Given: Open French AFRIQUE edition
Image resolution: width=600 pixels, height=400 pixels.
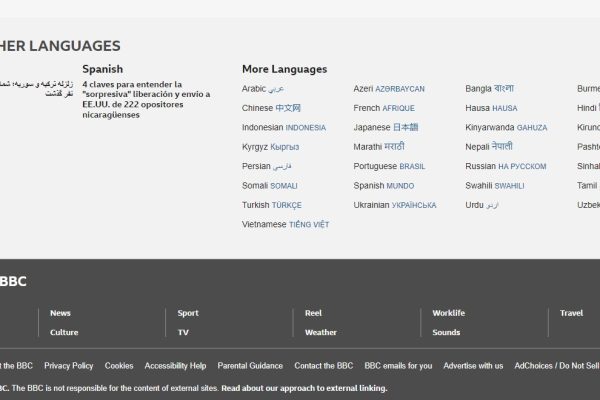Looking at the screenshot, I should (x=384, y=108).
